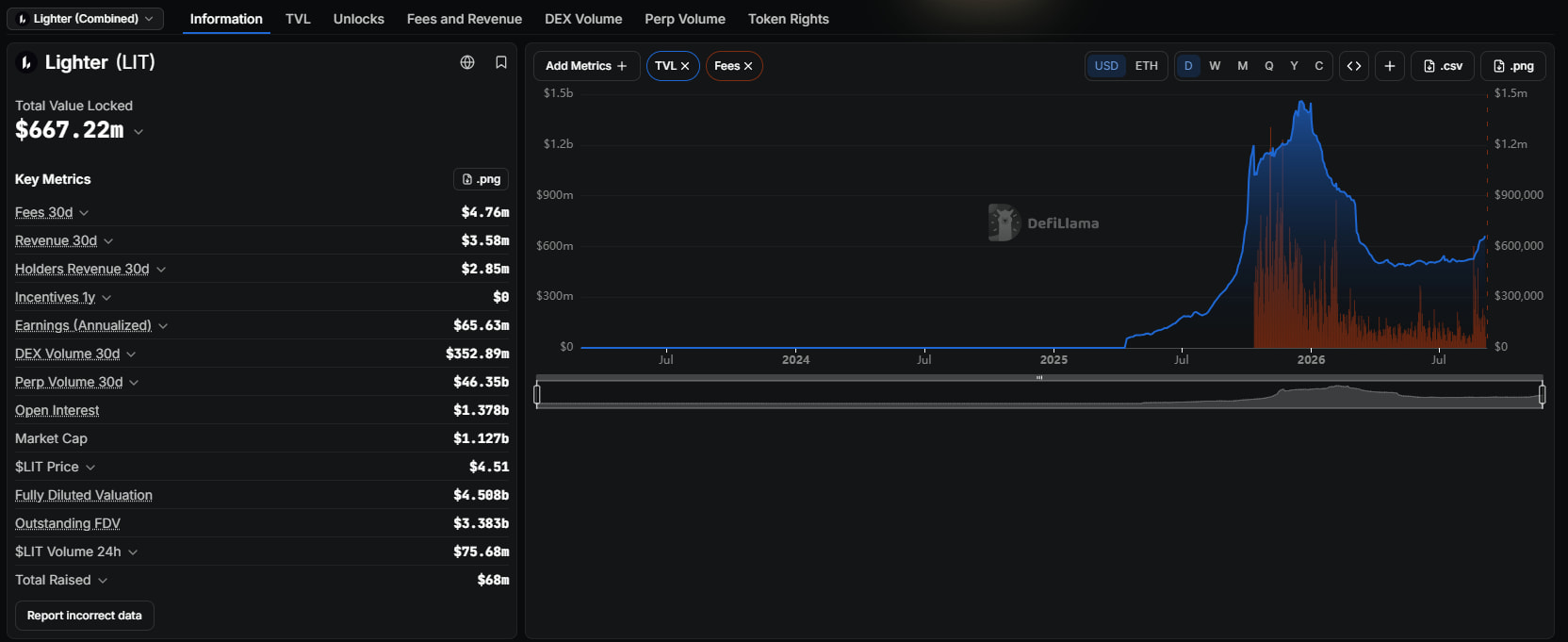Click the Total Raised value $68m
This screenshot has height=642, width=1568.
coord(494,580)
